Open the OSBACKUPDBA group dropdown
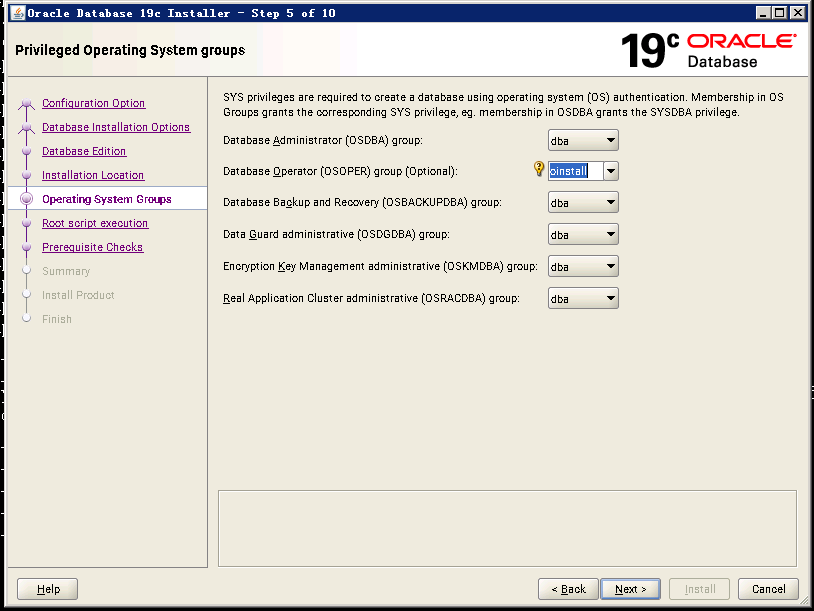 pos(583,202)
